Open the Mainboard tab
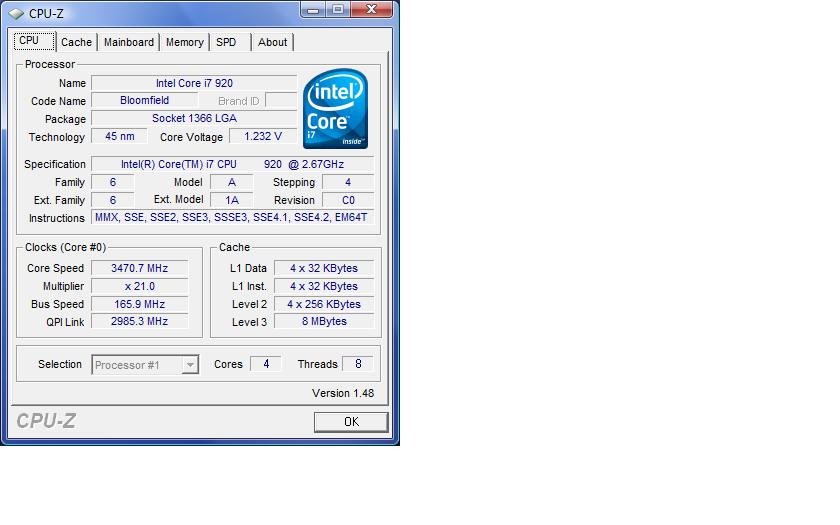840x525 pixels. [129, 42]
